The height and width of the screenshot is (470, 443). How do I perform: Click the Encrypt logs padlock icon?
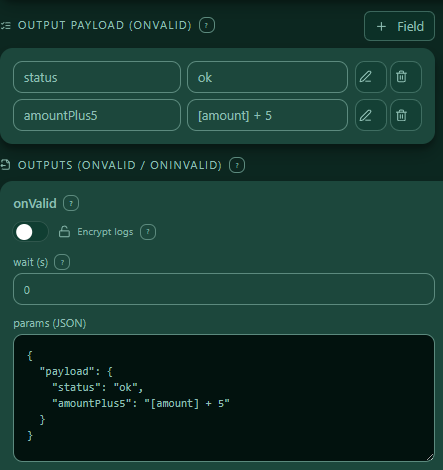click(64, 232)
